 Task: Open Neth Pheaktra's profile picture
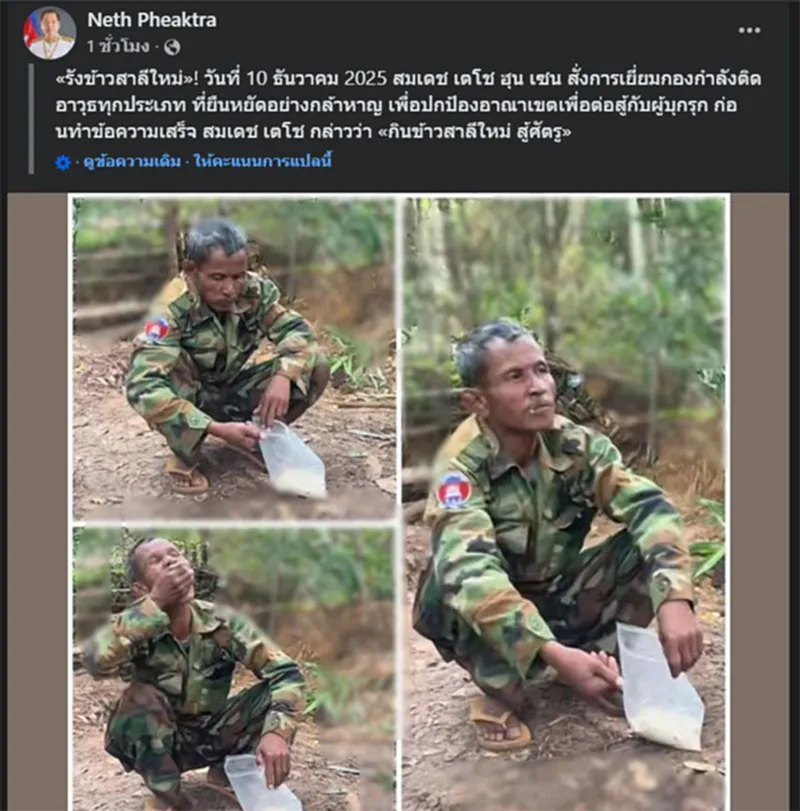click(50, 32)
